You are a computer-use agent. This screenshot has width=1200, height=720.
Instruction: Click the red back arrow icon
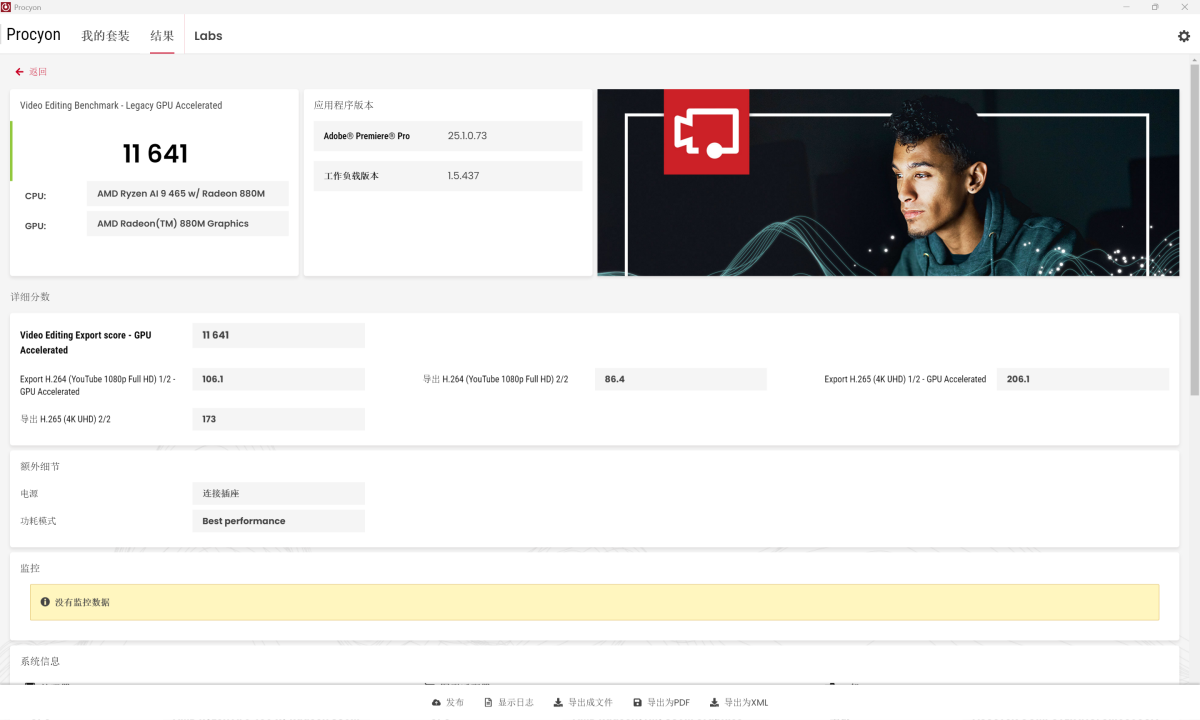(19, 72)
